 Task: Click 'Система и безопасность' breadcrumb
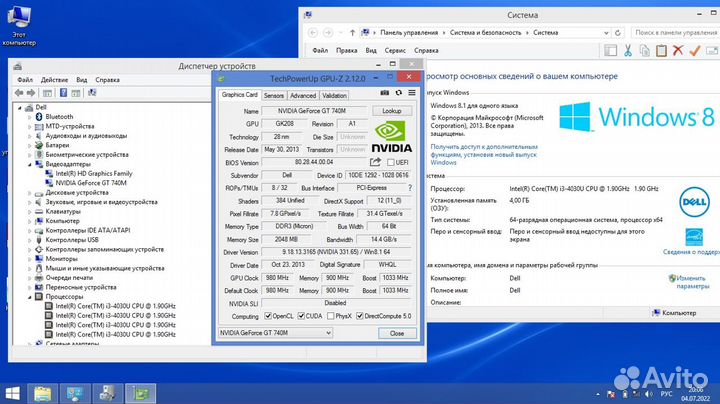(485, 33)
